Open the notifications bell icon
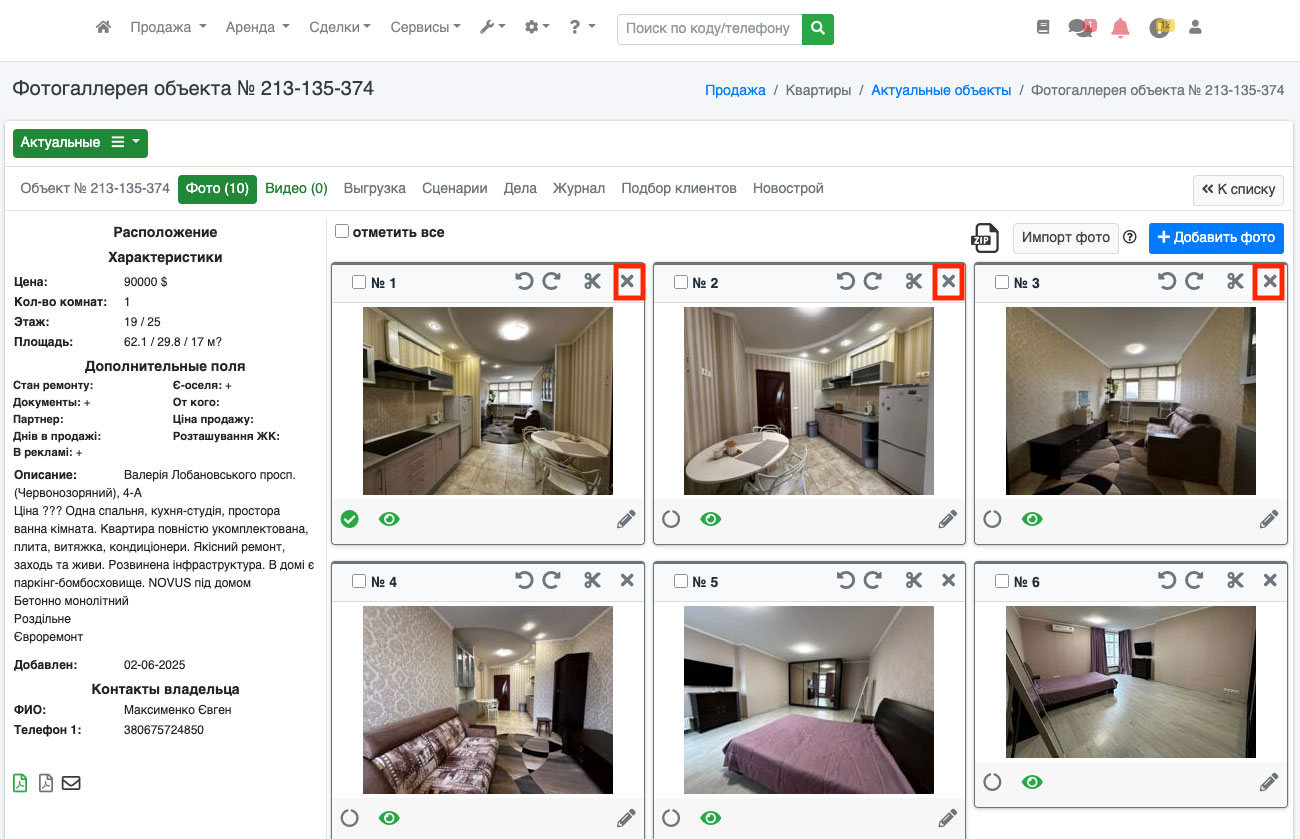1300x839 pixels. pos(1120,29)
